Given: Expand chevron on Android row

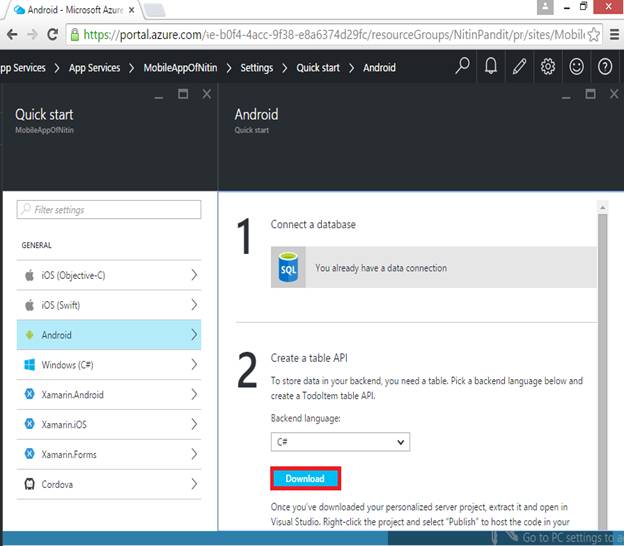Looking at the screenshot, I should pos(194,335).
